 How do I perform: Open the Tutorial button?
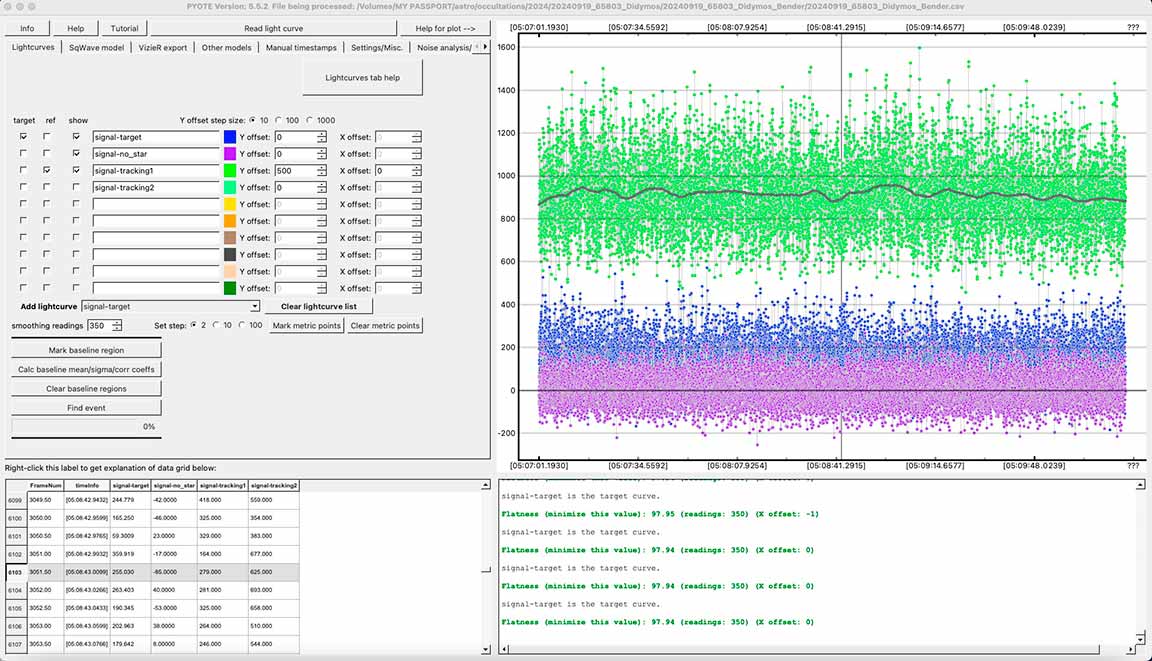click(x=124, y=29)
